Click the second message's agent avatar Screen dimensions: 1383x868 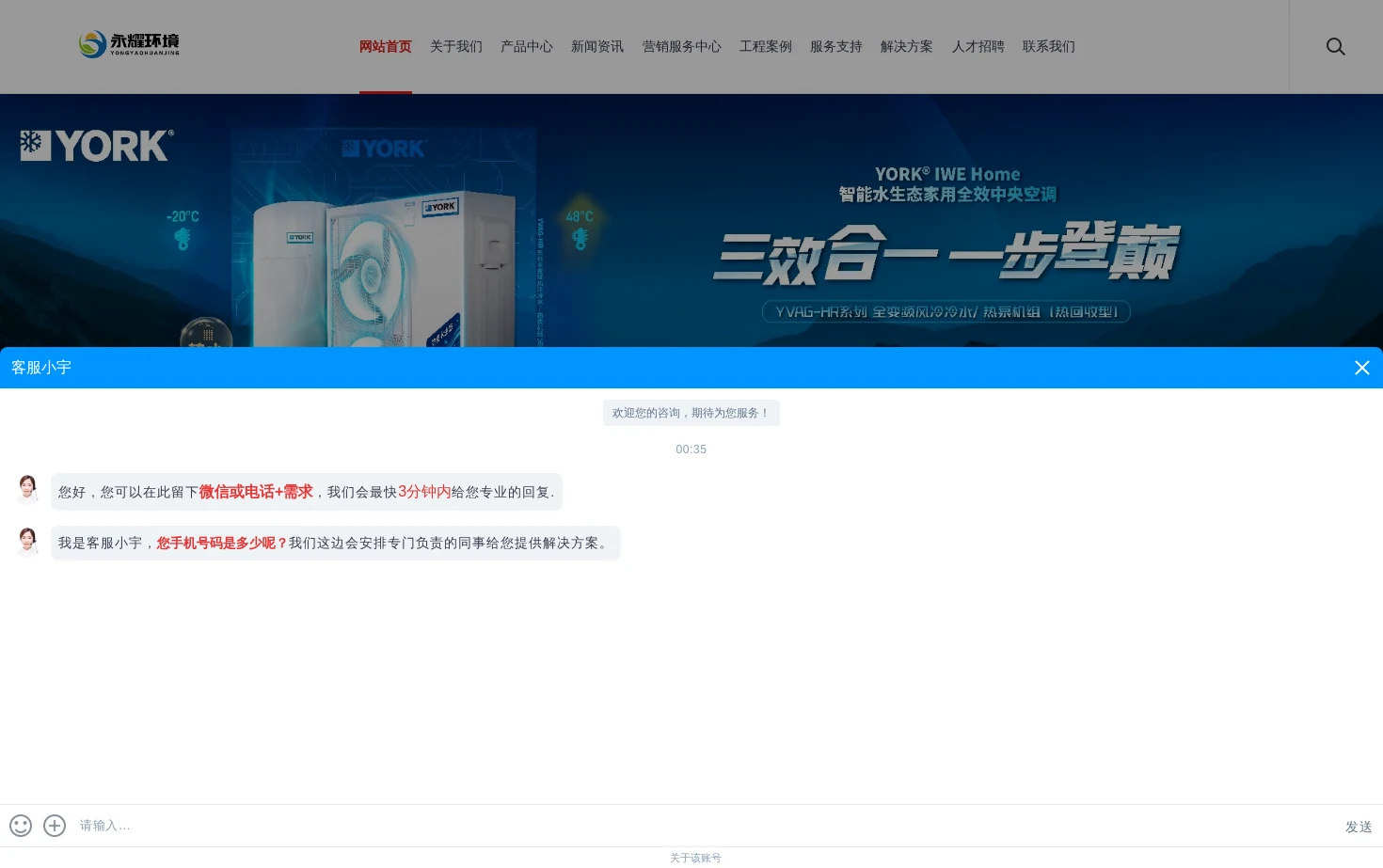pos(27,542)
